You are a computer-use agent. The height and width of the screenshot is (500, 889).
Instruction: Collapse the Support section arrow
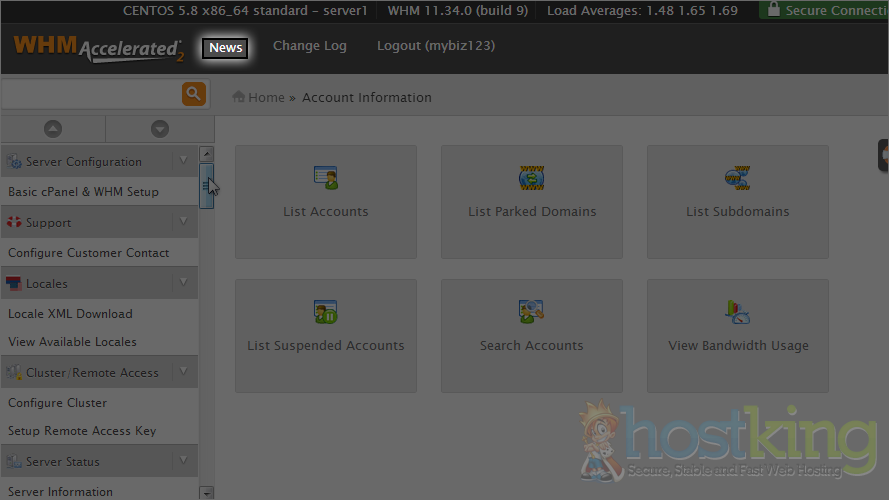pos(183,222)
